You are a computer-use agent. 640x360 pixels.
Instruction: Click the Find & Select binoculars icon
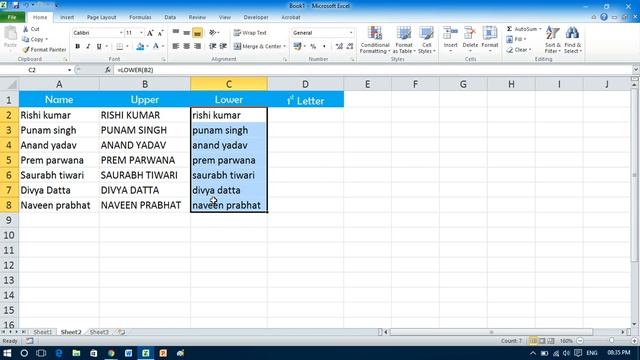click(x=572, y=33)
